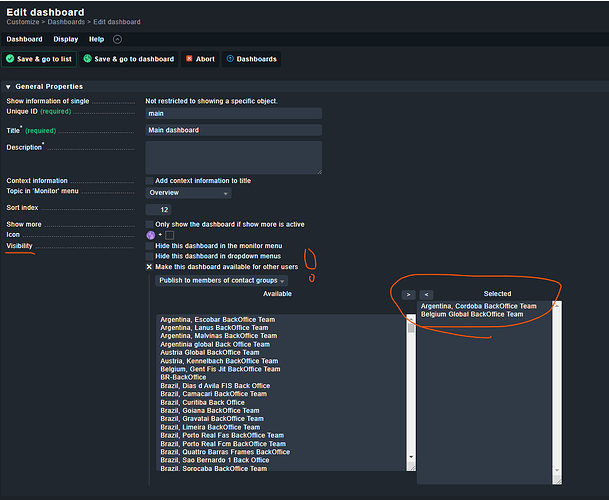Move selection right with > button
Viewport: 609px width, 500px height.
point(409,295)
